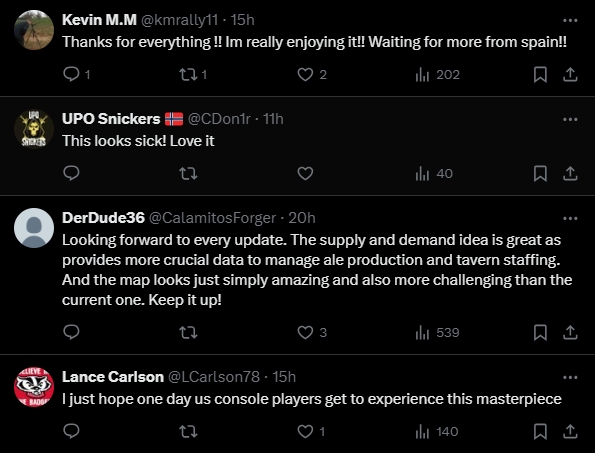
Task: Share Kevin M.M's tweet
Action: pyautogui.click(x=570, y=74)
